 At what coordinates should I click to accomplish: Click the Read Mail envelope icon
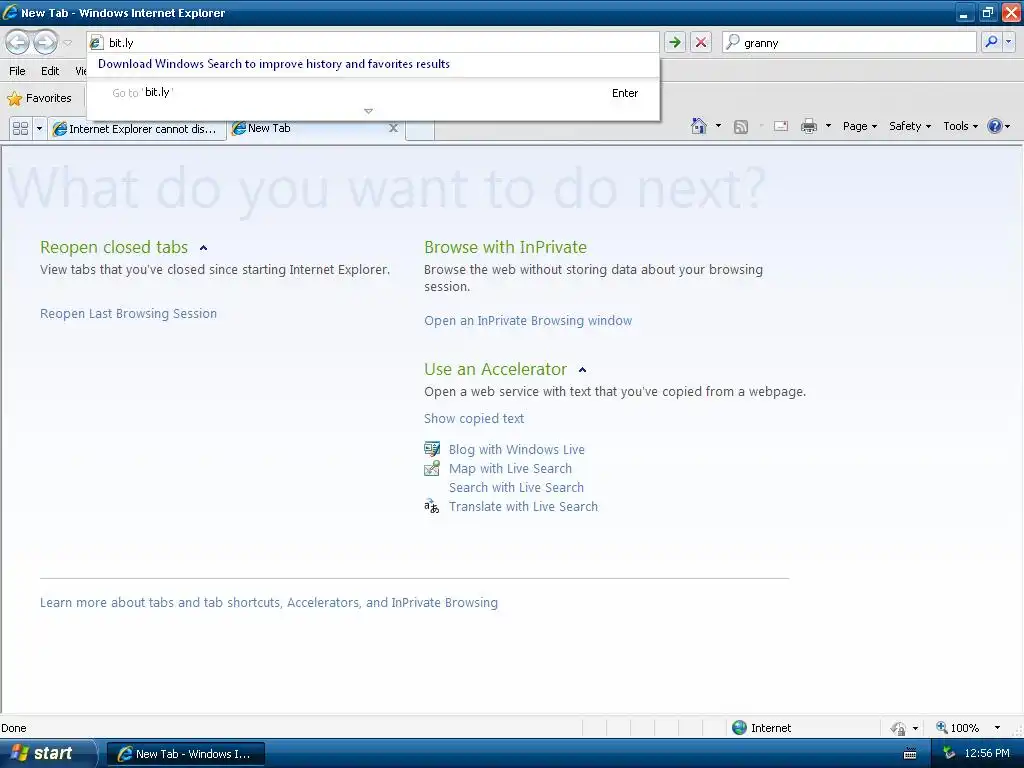click(780, 126)
